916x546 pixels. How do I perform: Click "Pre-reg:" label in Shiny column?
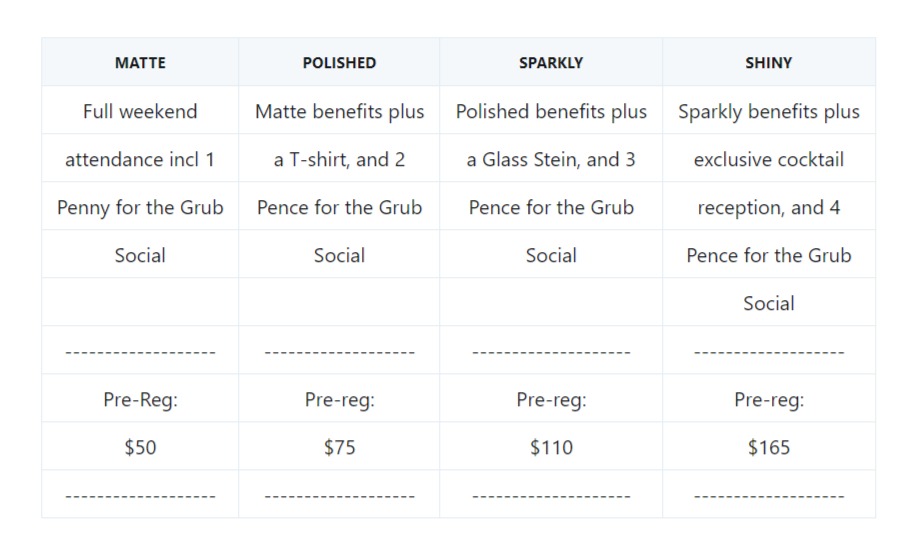tap(768, 399)
